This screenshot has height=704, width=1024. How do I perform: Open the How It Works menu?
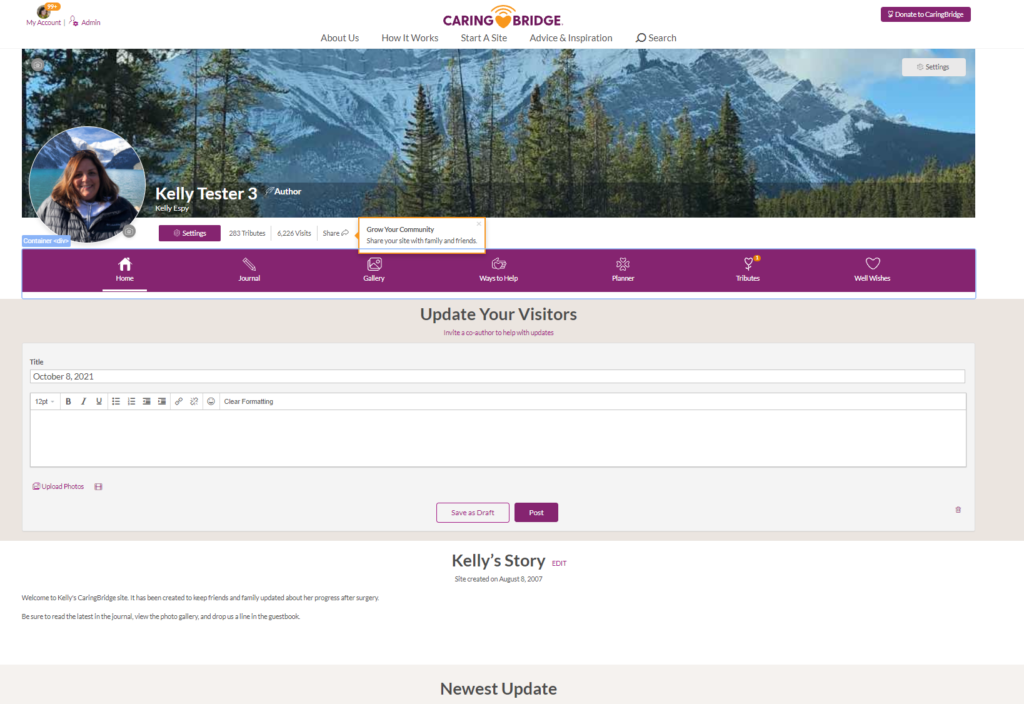409,38
